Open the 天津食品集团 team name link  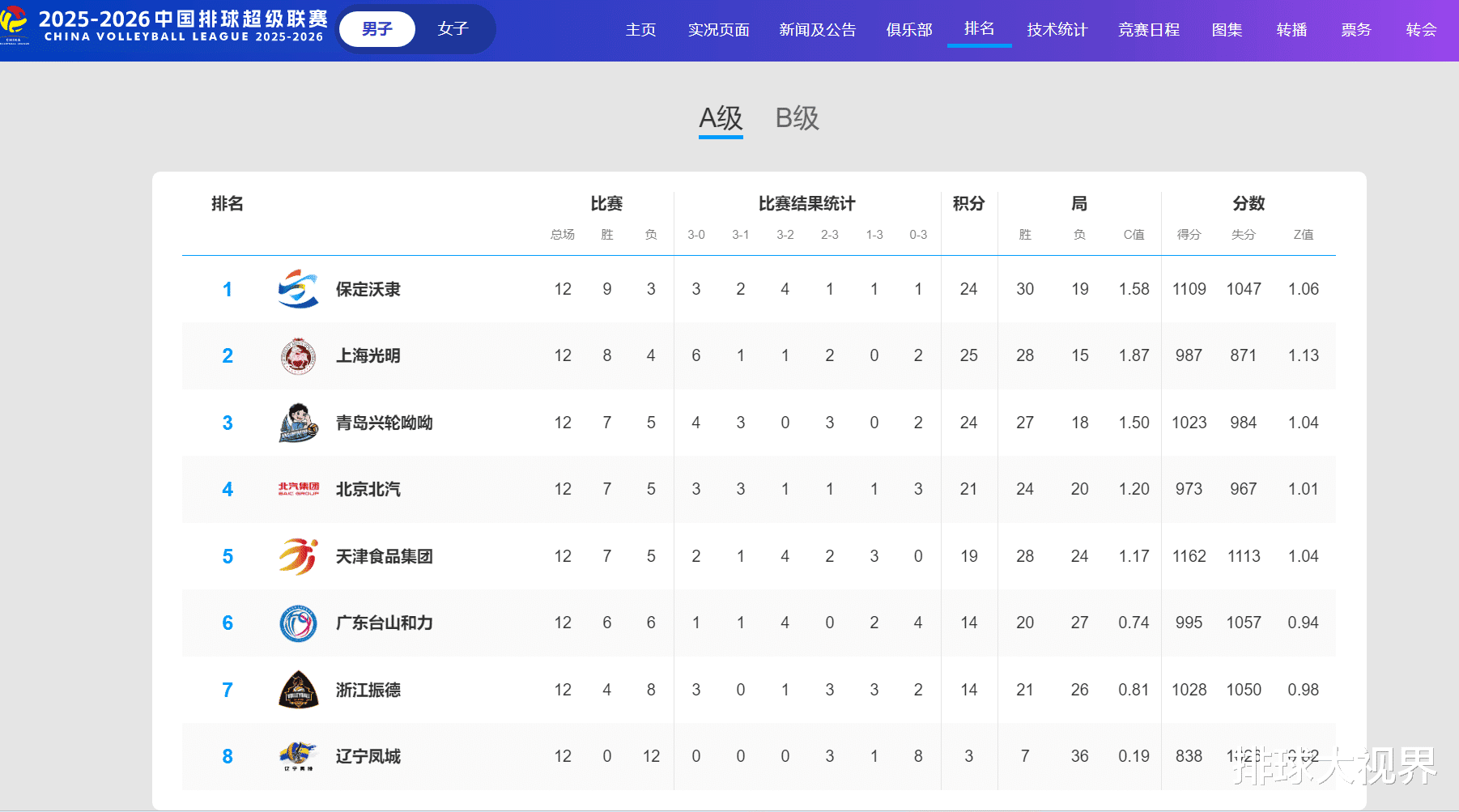click(385, 556)
